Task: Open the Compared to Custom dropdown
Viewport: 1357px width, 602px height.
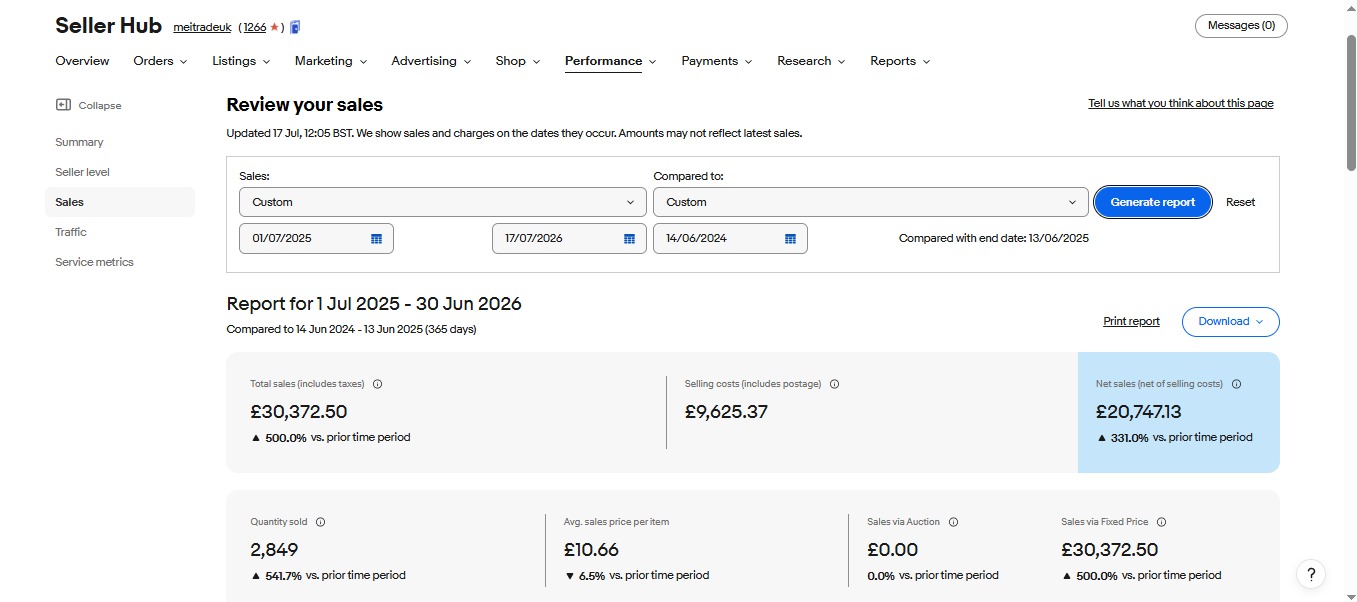Action: pyautogui.click(x=871, y=202)
